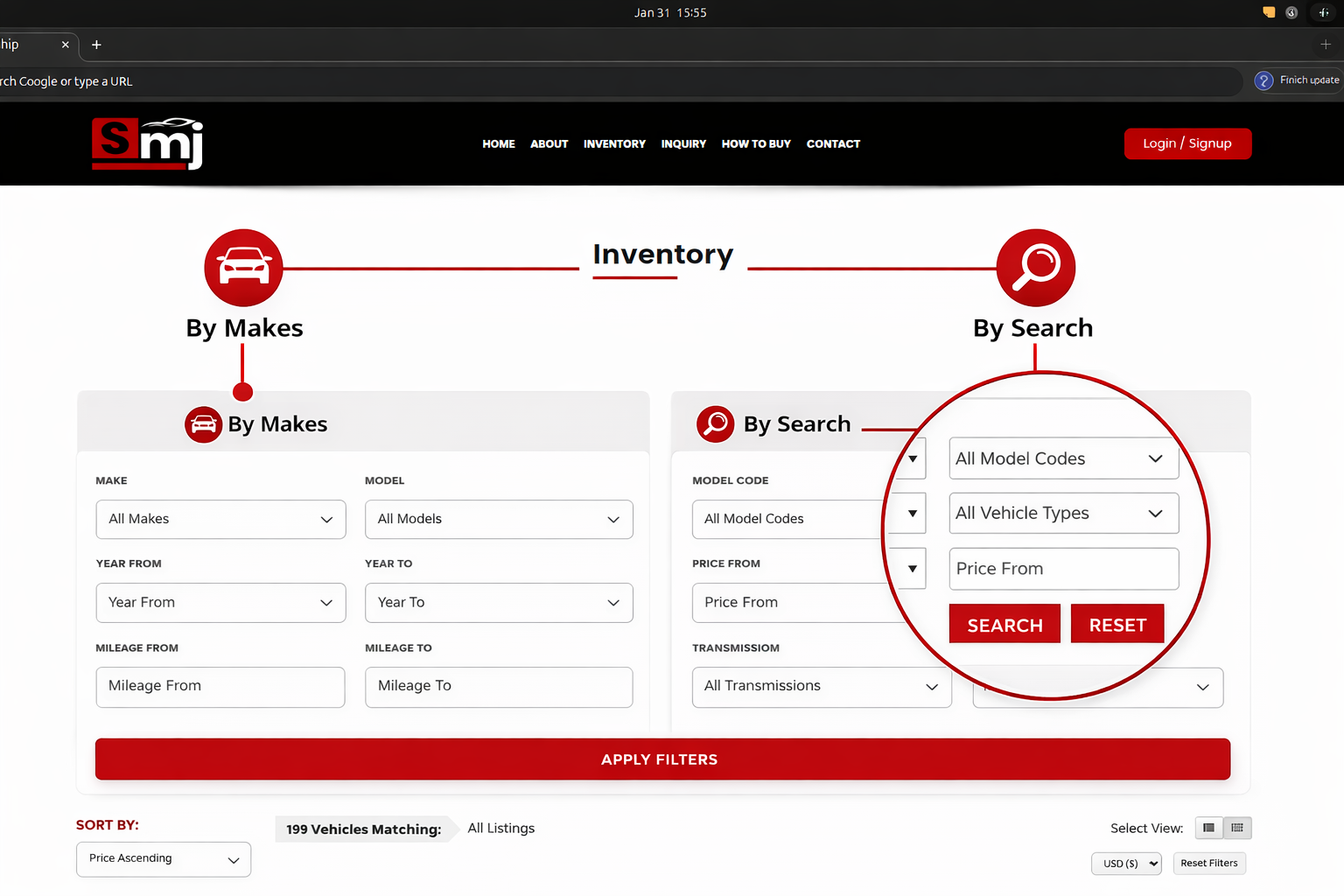Change sort order from Price Ascending

tap(164, 859)
